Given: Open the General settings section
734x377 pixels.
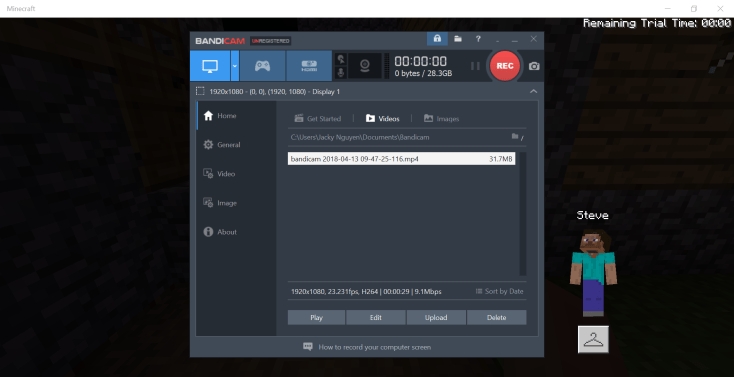Looking at the screenshot, I should point(236,145).
